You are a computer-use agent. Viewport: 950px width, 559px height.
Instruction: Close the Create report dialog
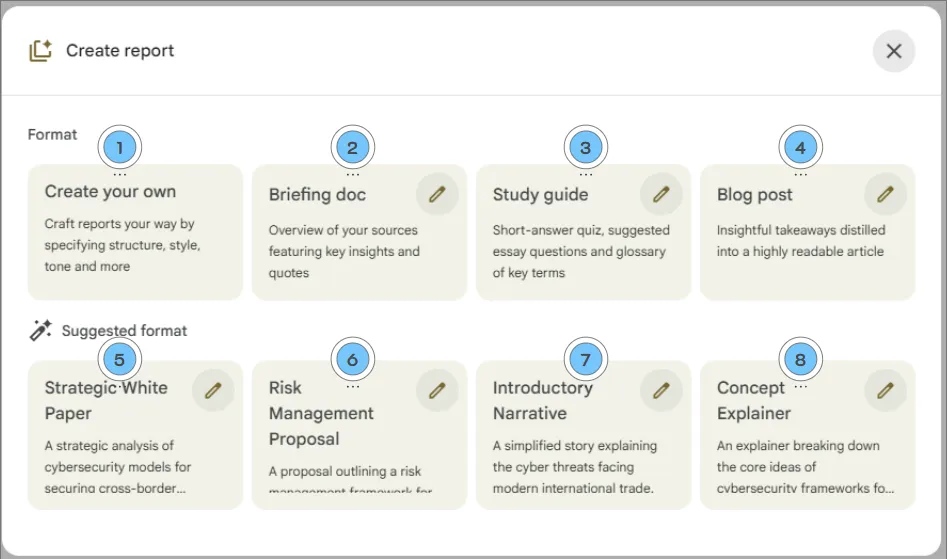[894, 51]
